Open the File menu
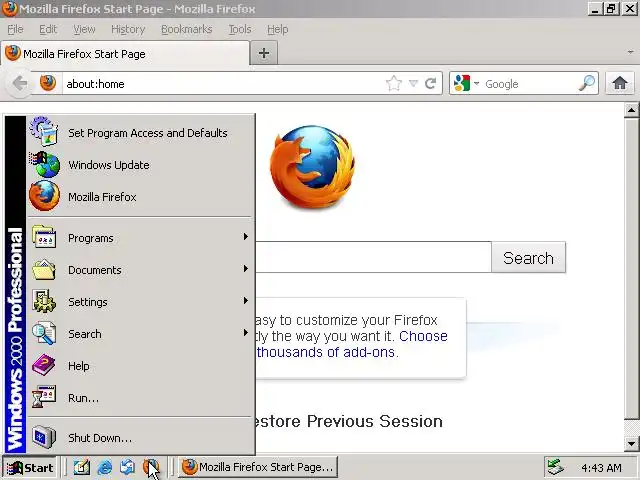The image size is (640, 480). pos(15,29)
